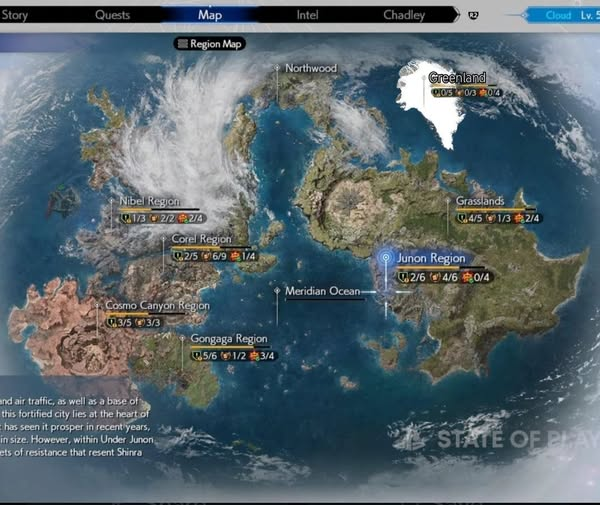Select the Junon Region label
600x505 pixels.
(431, 258)
